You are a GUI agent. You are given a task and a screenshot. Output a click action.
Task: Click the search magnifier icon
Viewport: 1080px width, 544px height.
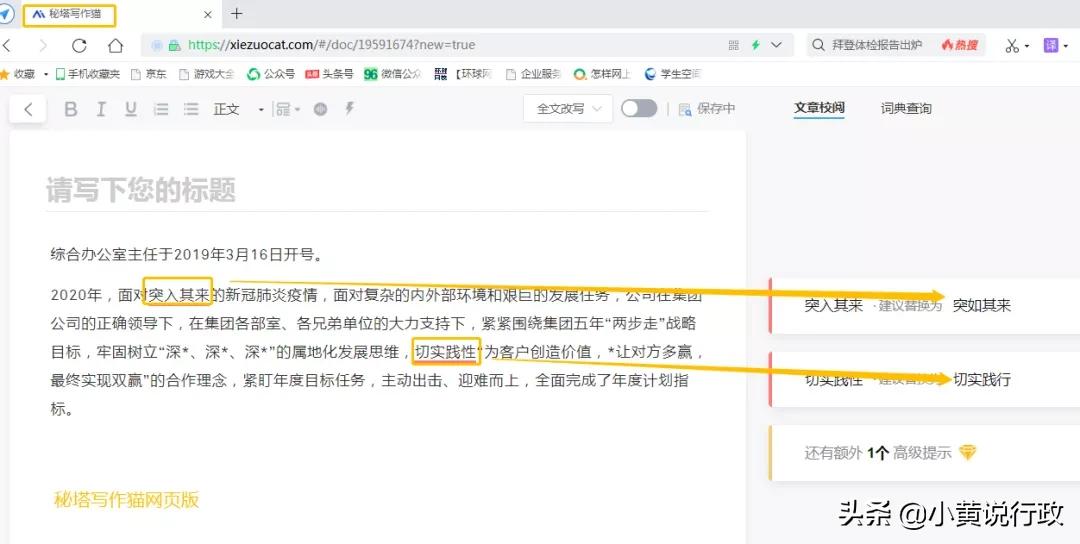pos(818,45)
